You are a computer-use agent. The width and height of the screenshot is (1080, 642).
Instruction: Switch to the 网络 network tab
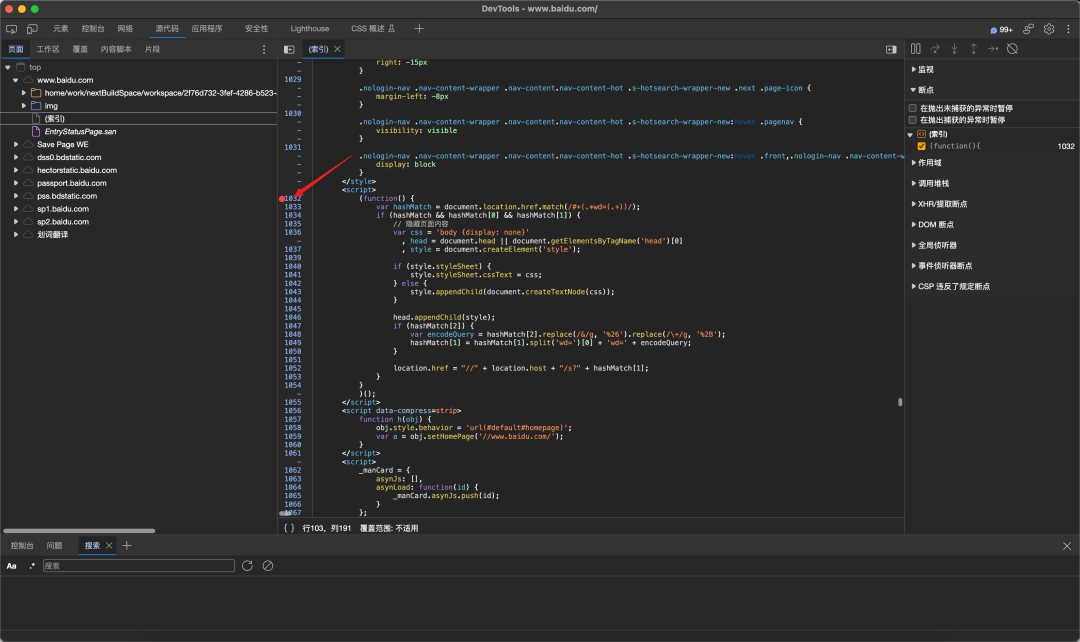pos(125,29)
